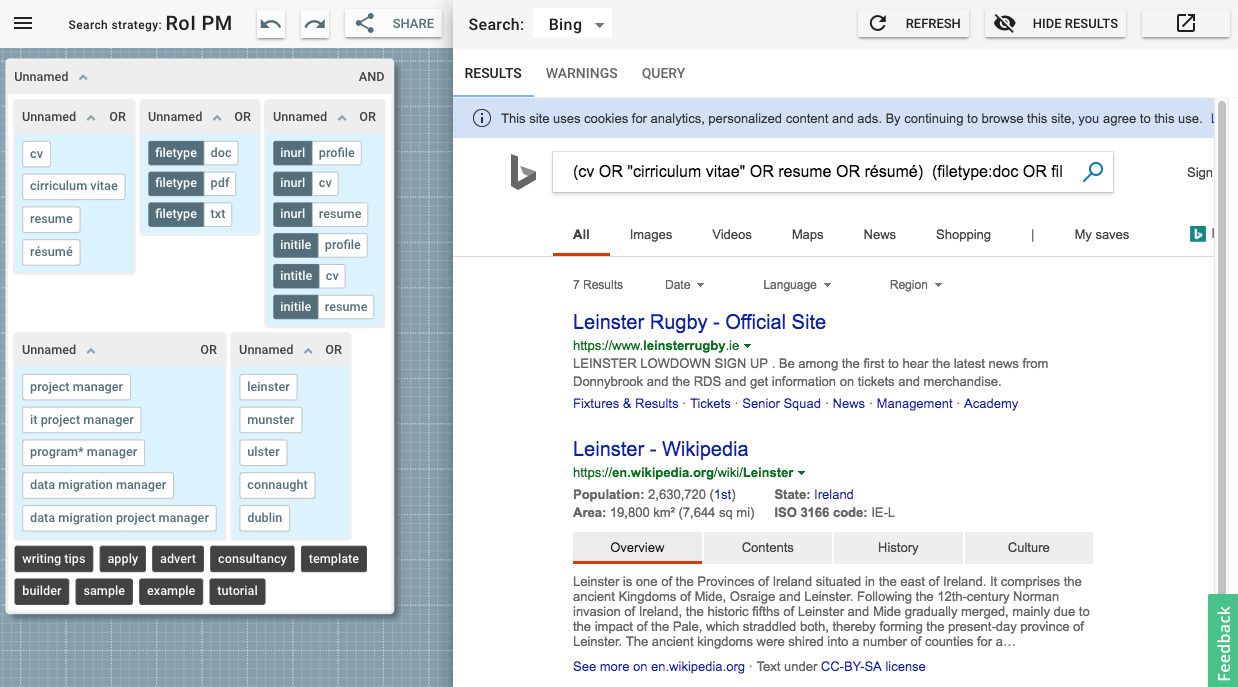1238x687 pixels.
Task: Open the CC-BY-SA license link
Action: (873, 666)
